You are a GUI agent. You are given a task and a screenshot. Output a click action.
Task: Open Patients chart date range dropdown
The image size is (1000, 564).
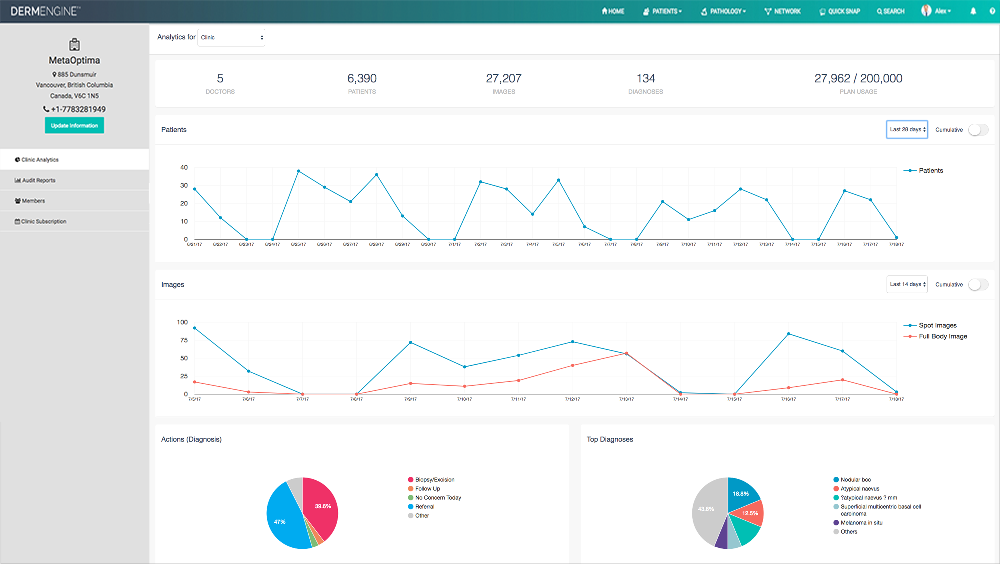[907, 130]
